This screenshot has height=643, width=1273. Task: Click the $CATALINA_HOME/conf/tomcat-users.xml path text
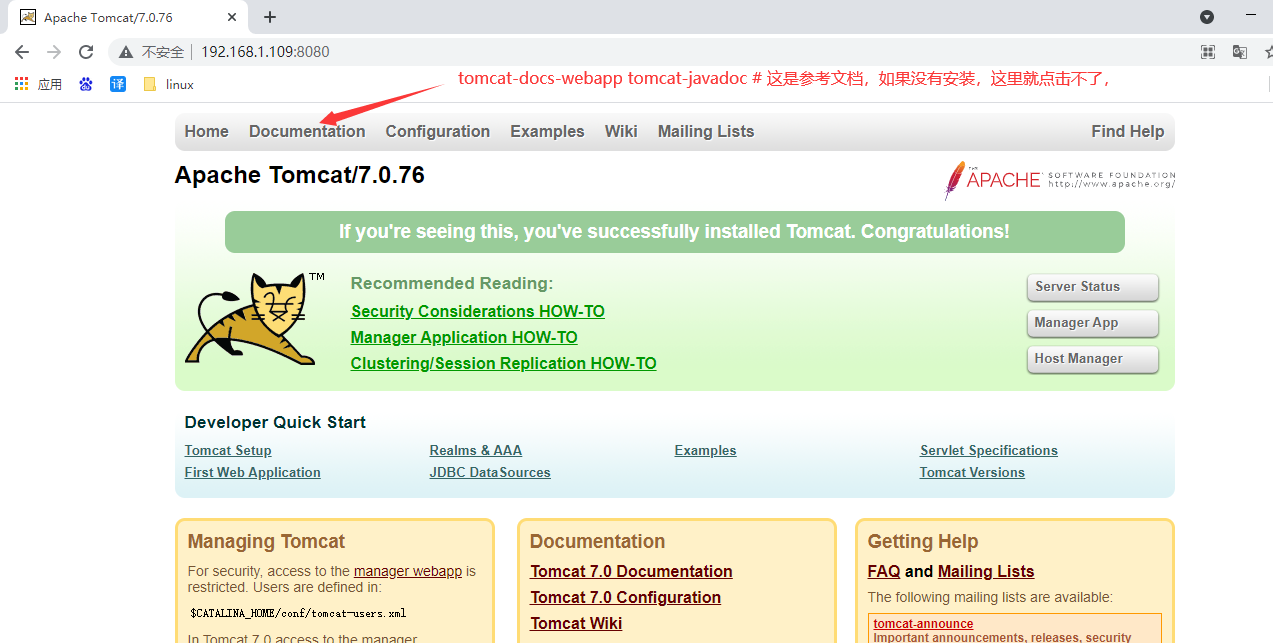coord(297,613)
